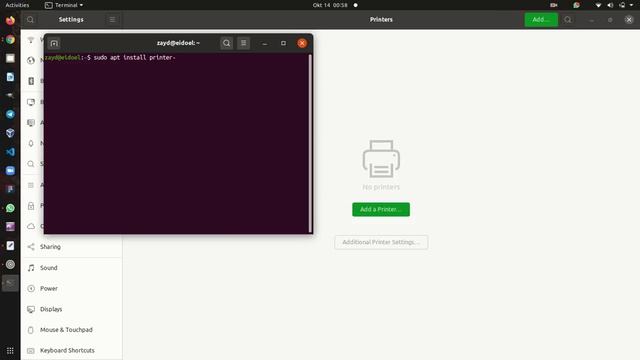Click the Add a Printer... button
Image resolution: width=640 pixels, height=360 pixels.
381,209
